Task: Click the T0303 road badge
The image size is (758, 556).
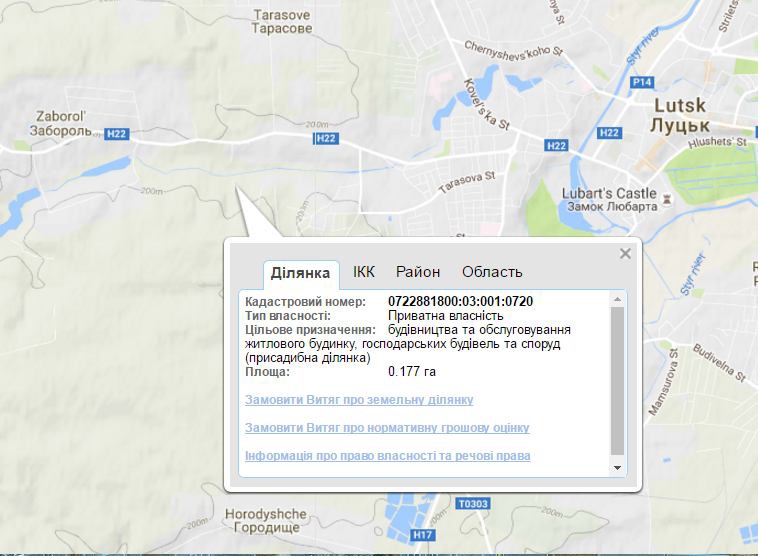Action: pos(472,504)
